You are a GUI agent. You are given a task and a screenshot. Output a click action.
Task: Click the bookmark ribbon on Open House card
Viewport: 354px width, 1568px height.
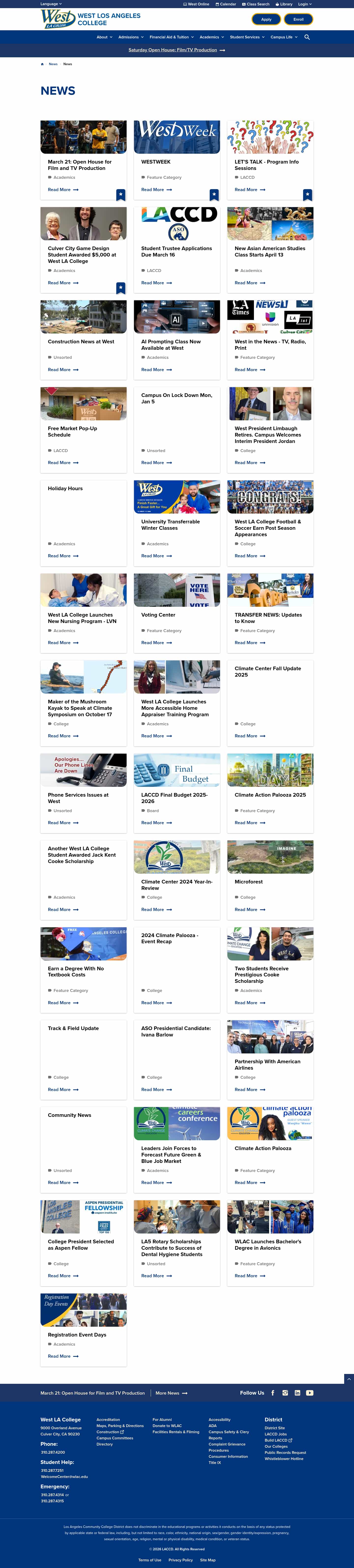click(121, 195)
